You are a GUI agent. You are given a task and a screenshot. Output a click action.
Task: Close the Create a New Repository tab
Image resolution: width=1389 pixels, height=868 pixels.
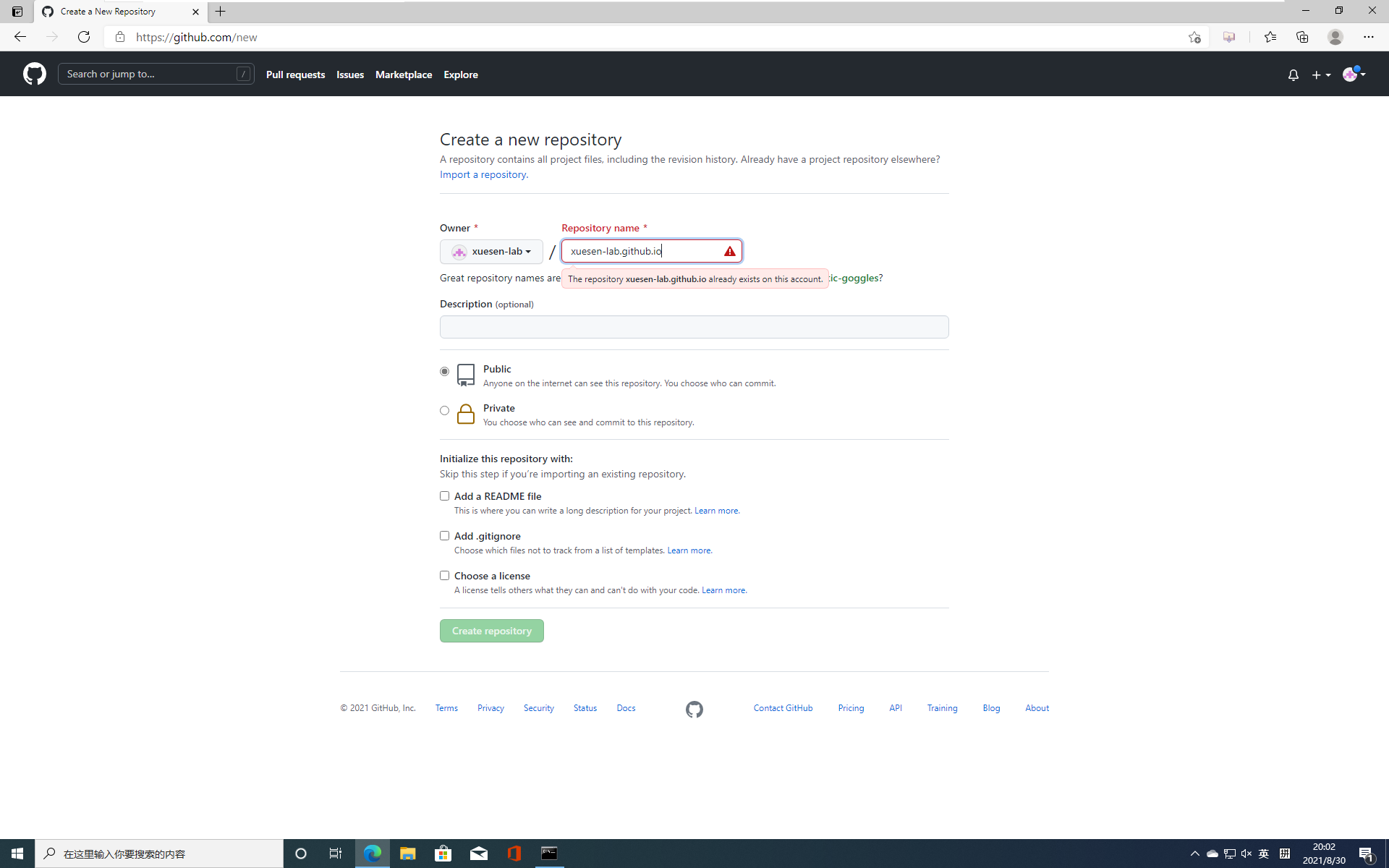coord(195,12)
